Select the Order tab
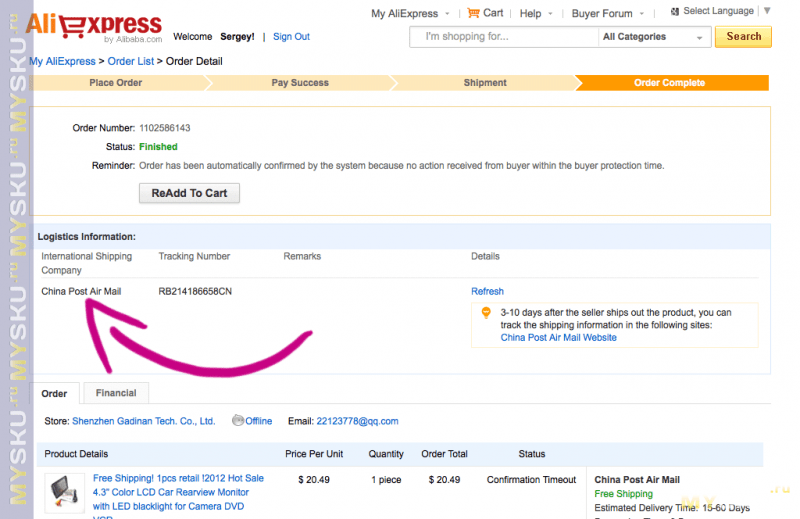The height and width of the screenshot is (519, 800). click(x=54, y=393)
